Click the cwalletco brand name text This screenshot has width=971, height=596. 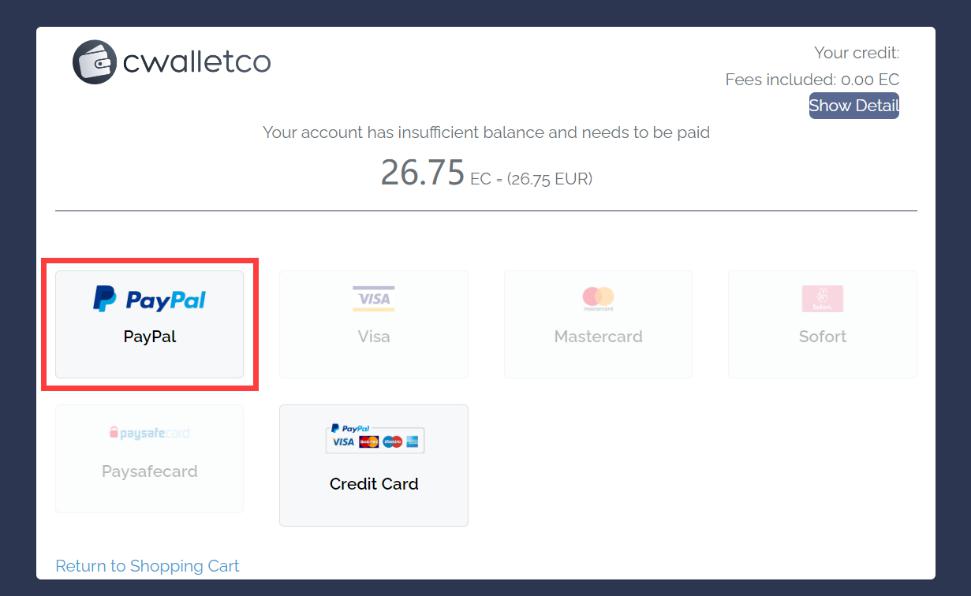pos(197,62)
